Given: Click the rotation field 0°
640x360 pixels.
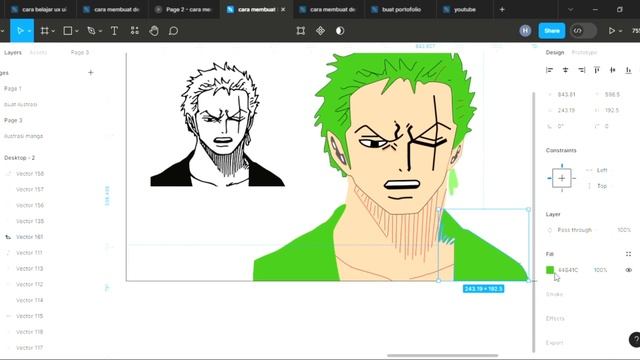Looking at the screenshot, I should click(x=560, y=126).
